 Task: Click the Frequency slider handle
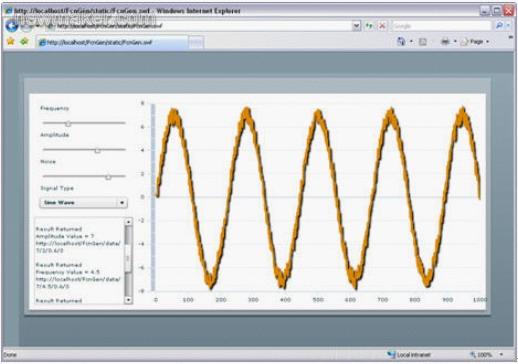pyautogui.click(x=68, y=124)
